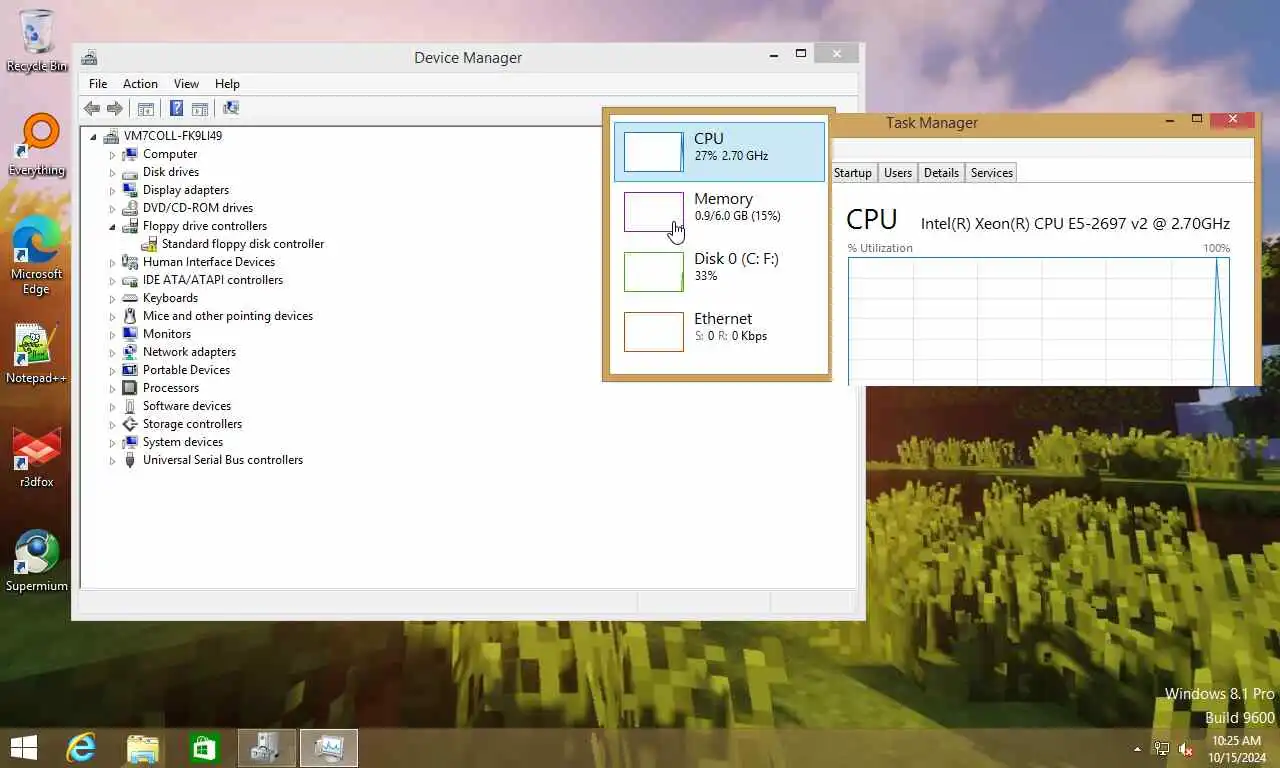This screenshot has height=768, width=1280.
Task: Click the Windows Start button
Action: [x=23, y=747]
